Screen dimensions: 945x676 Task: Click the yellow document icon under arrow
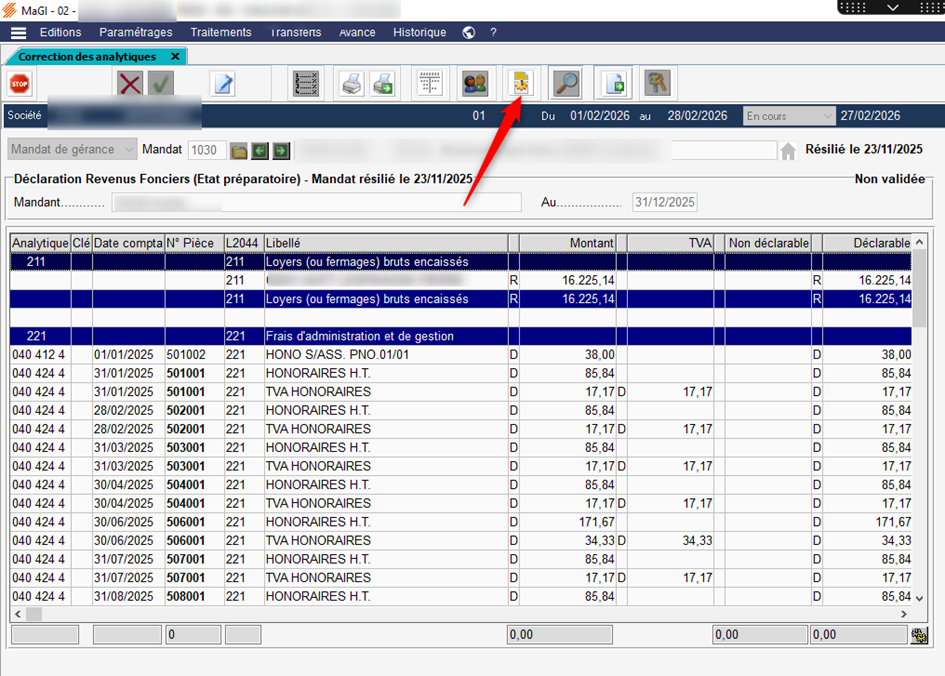click(520, 84)
